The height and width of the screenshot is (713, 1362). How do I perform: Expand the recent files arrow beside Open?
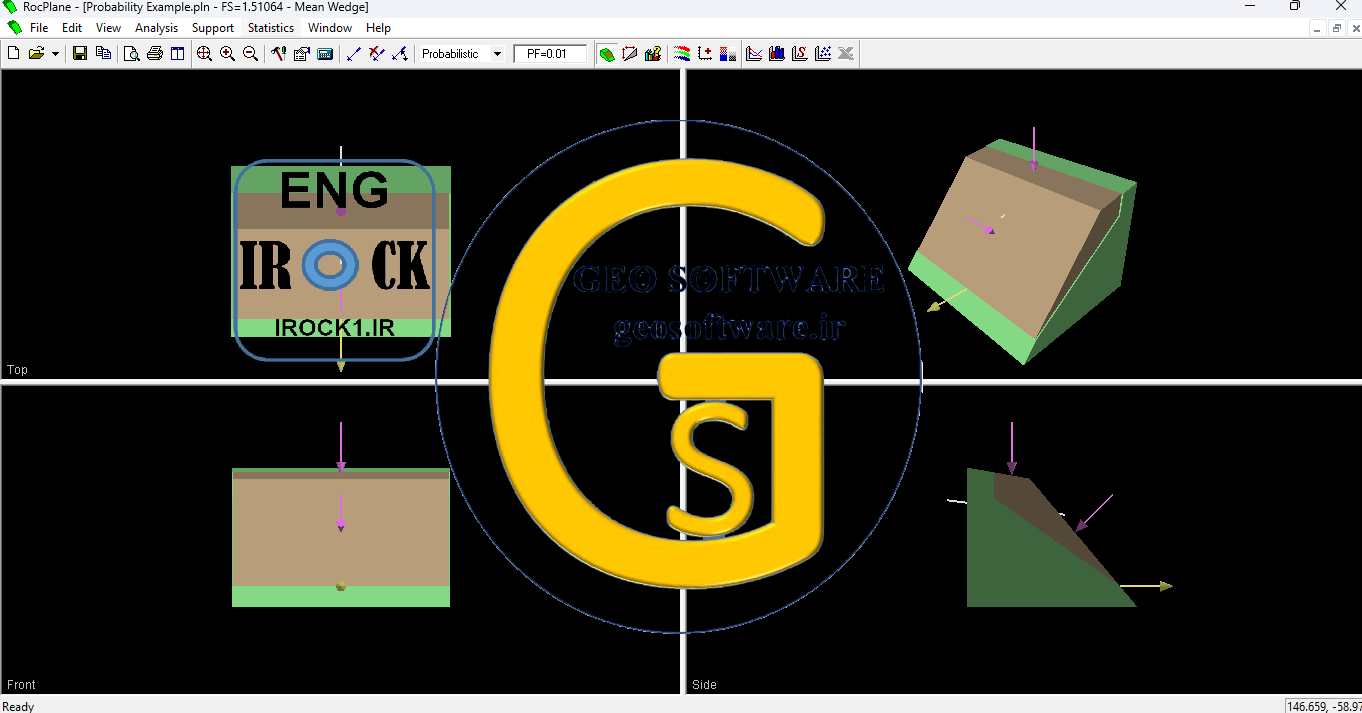tap(55, 53)
